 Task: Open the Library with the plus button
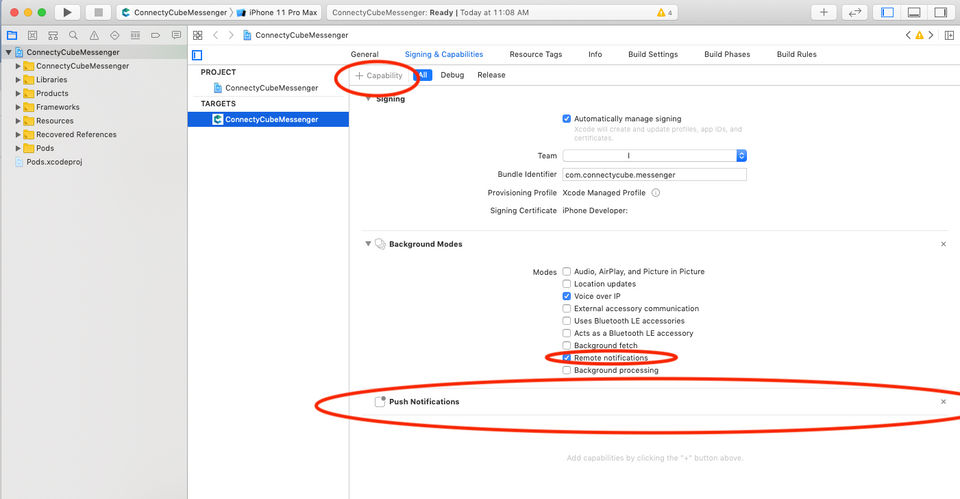tap(823, 12)
